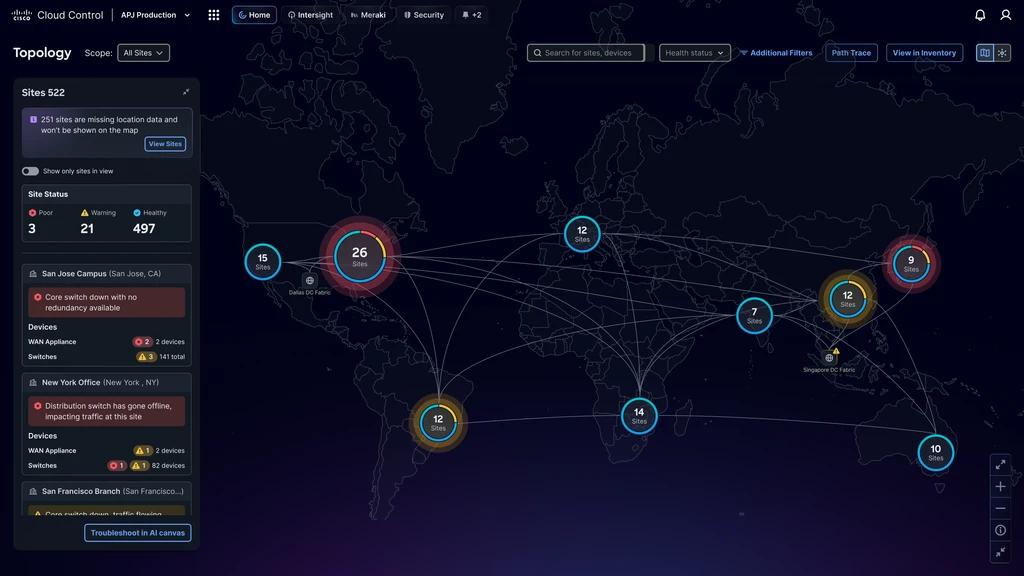Switch to the Security tab

[424, 15]
